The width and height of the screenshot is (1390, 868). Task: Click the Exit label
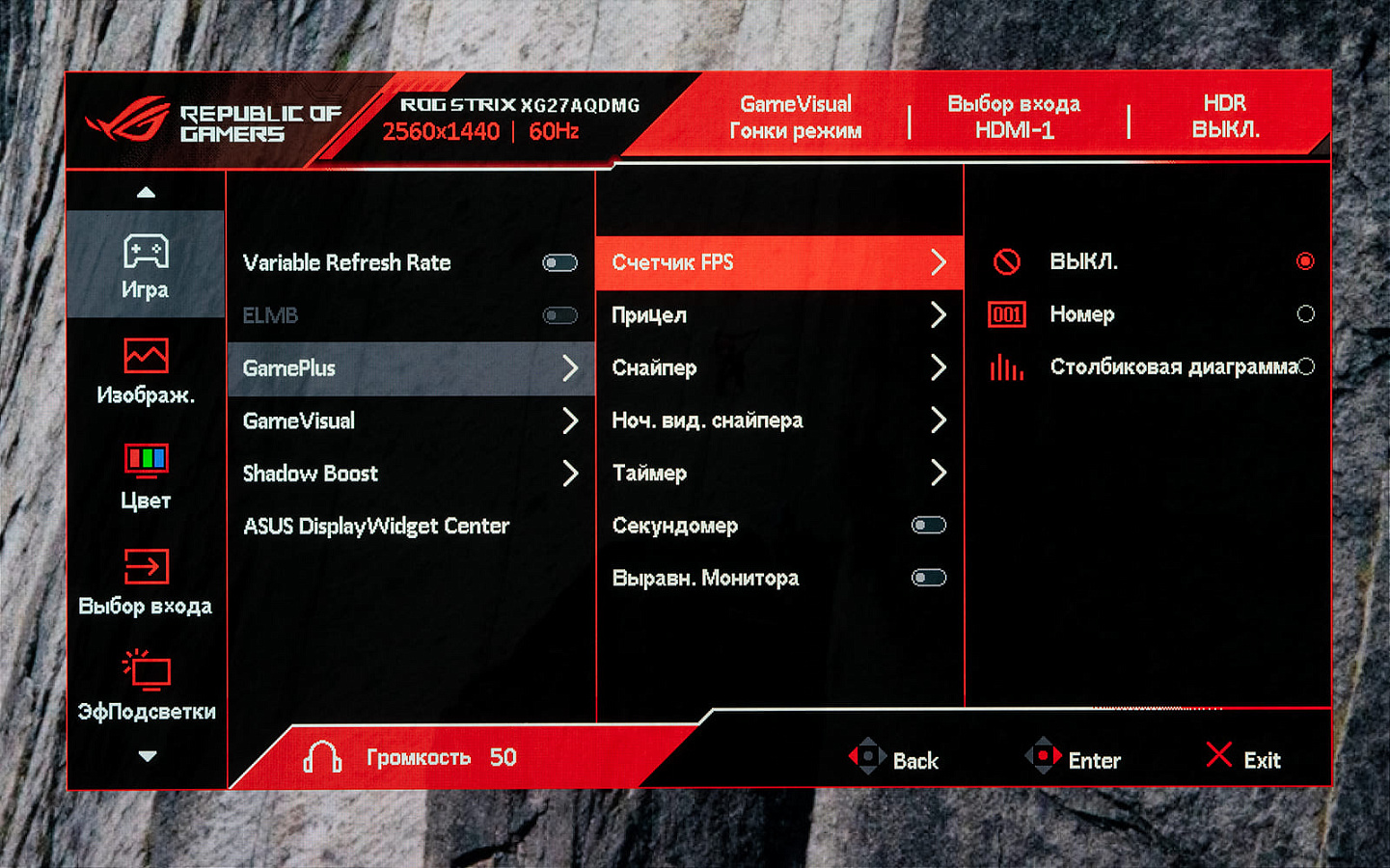pos(1262,761)
